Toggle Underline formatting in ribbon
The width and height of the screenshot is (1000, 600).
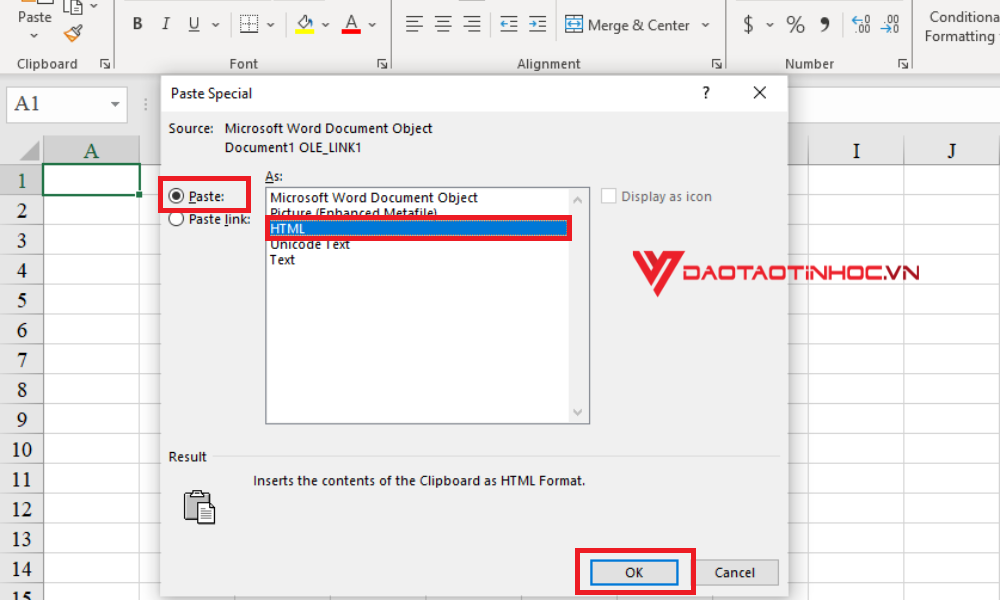tap(194, 24)
